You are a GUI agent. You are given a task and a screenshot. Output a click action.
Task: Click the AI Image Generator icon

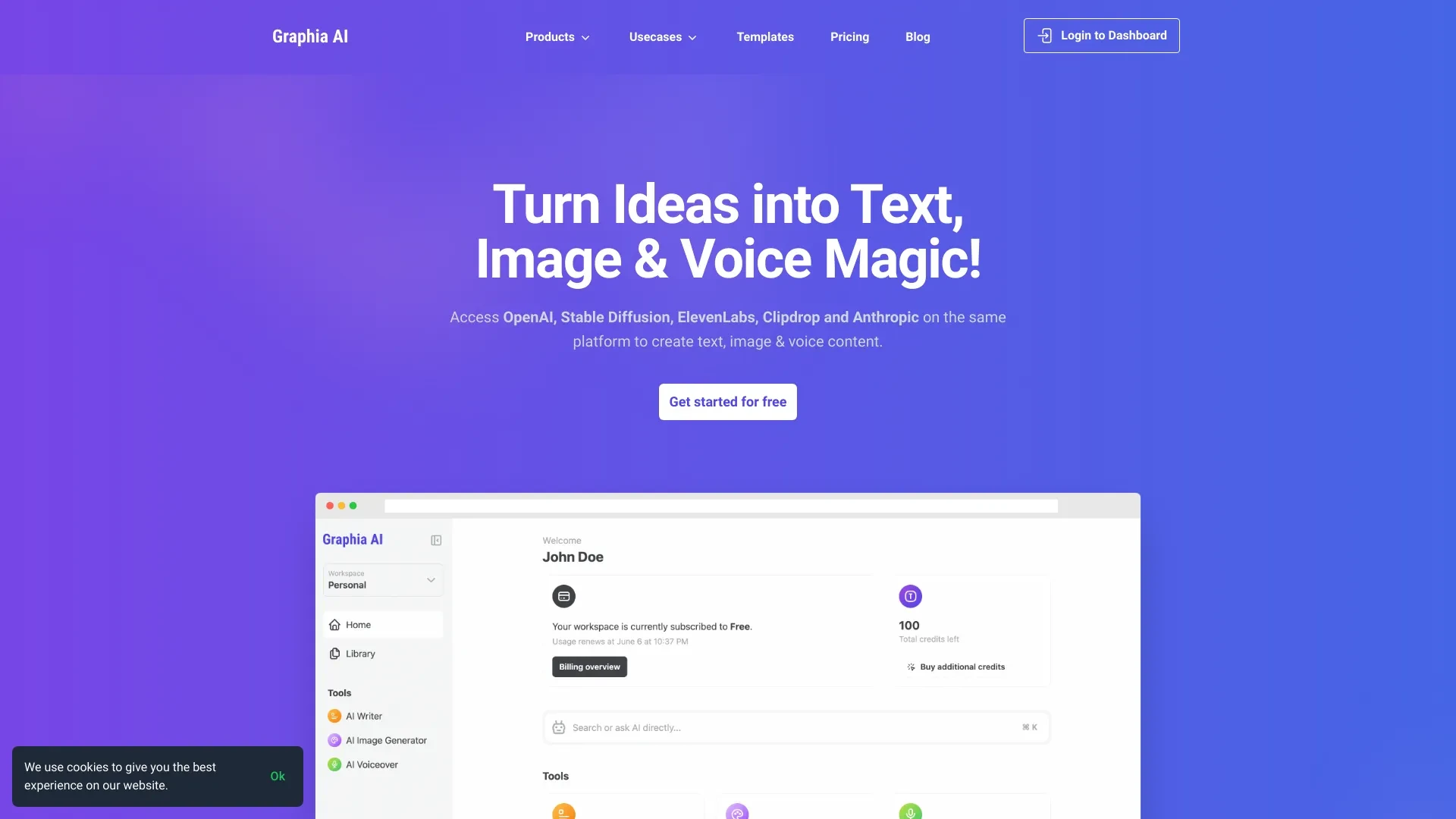pos(334,740)
